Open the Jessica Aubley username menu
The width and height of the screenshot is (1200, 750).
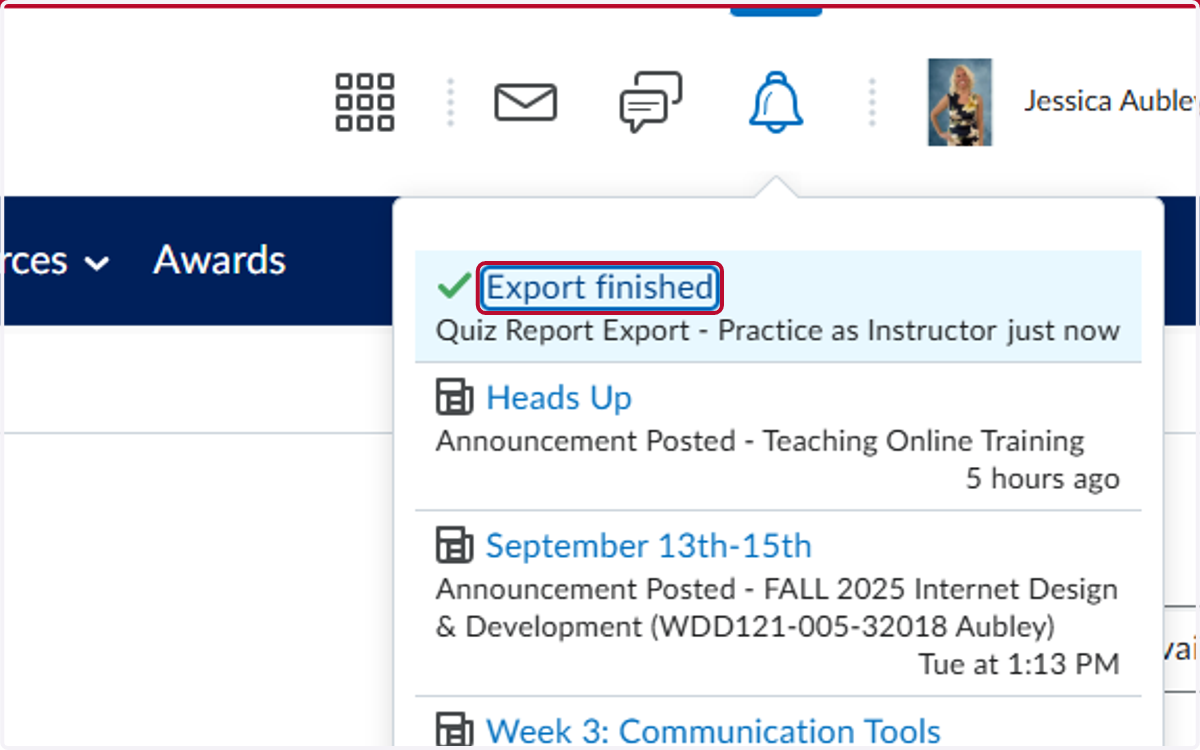tap(1110, 101)
